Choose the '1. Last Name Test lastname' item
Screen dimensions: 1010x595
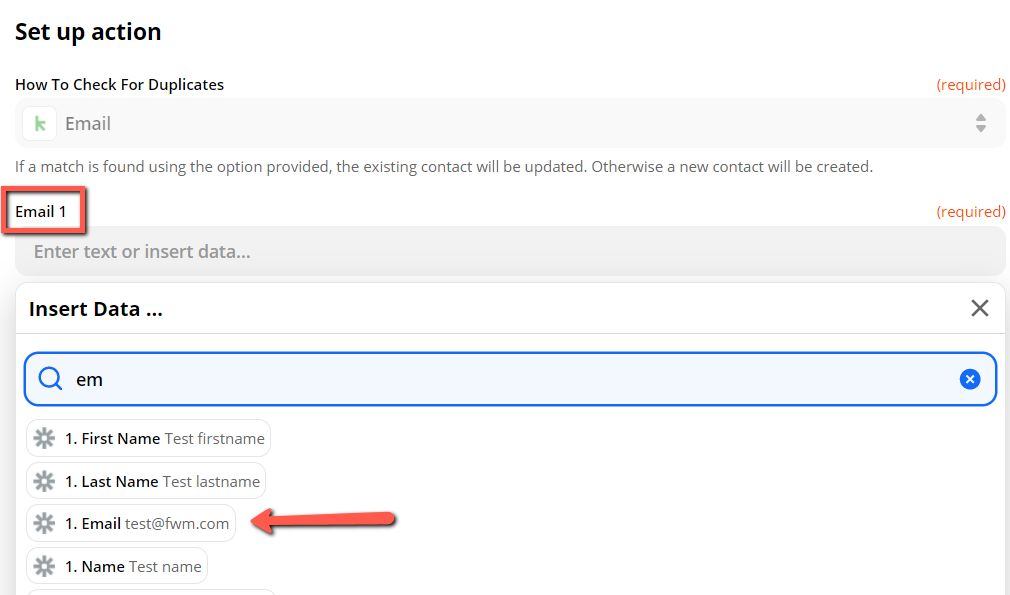(x=162, y=481)
